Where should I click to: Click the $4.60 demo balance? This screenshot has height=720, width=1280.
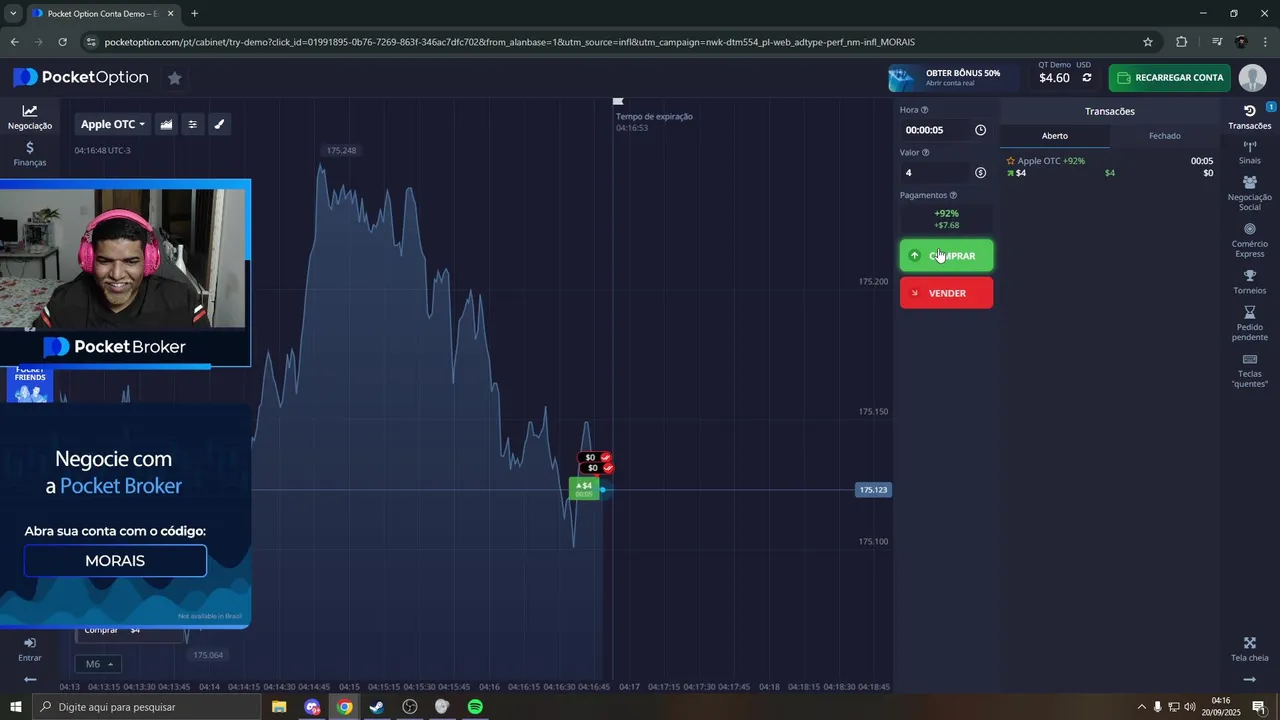point(1054,78)
